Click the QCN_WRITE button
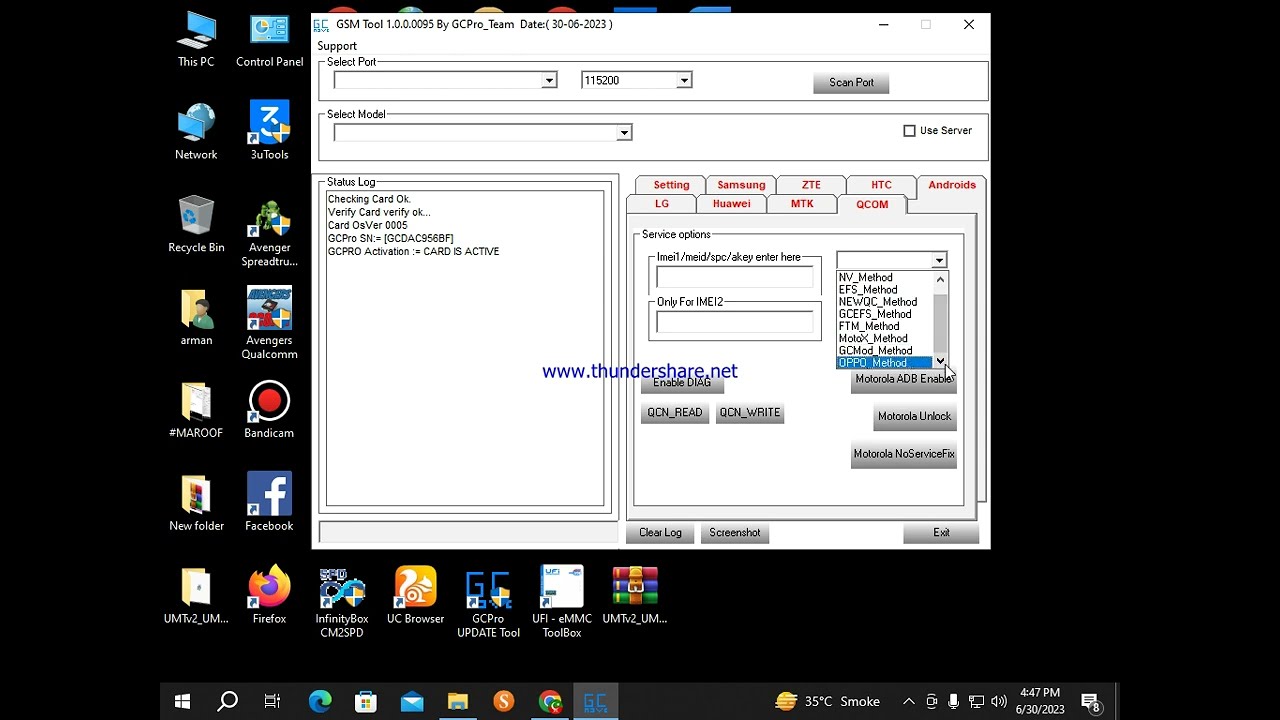Viewport: 1280px width, 720px height. 750,413
